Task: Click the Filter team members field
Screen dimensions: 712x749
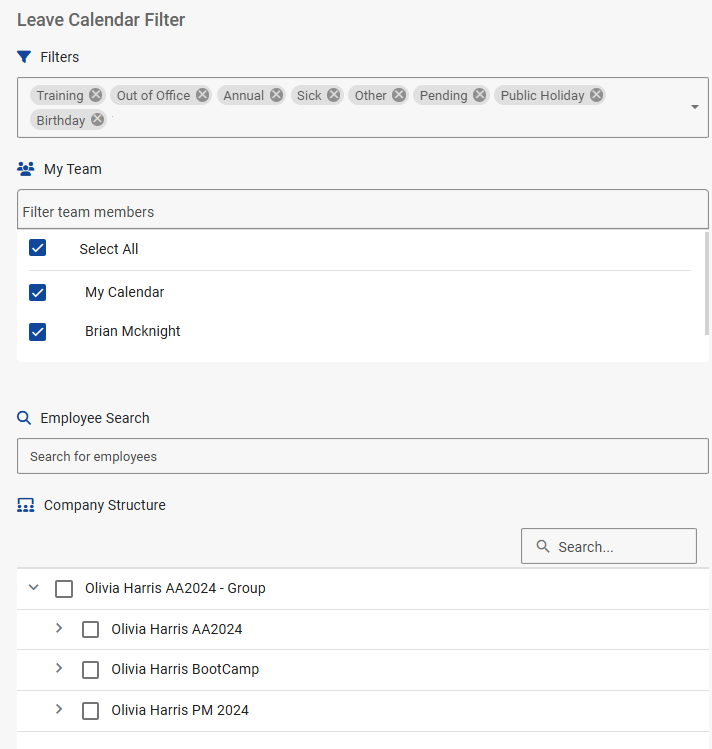Action: tap(362, 211)
